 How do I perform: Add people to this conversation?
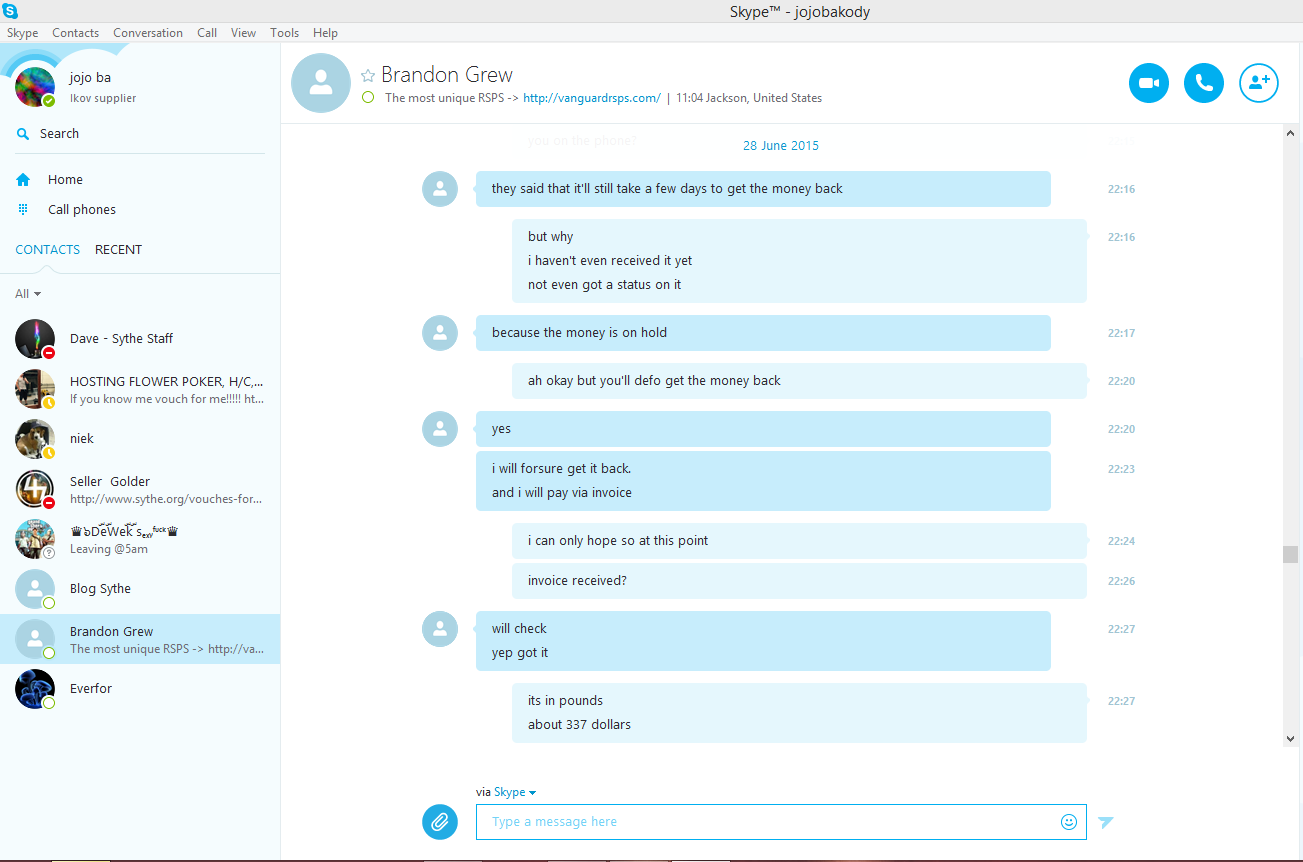(x=1259, y=83)
